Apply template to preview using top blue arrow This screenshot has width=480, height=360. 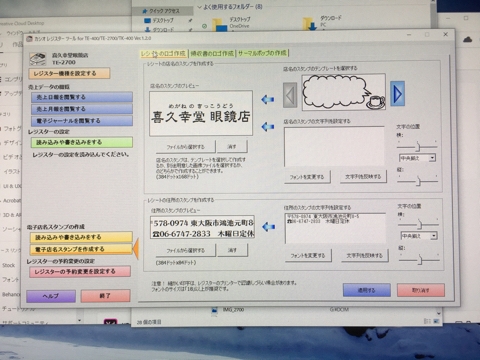point(268,99)
